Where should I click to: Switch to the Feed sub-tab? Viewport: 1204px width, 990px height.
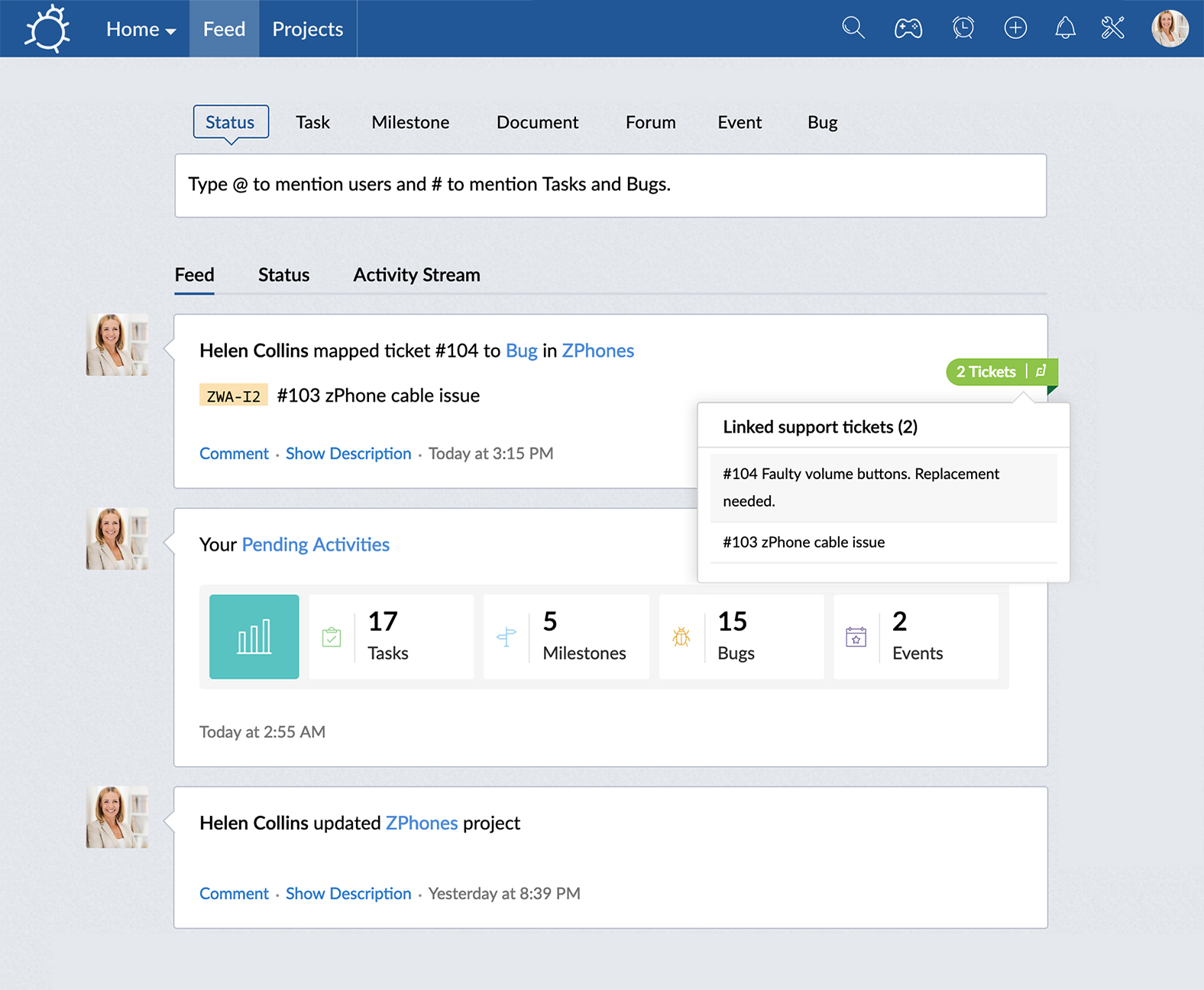[195, 275]
